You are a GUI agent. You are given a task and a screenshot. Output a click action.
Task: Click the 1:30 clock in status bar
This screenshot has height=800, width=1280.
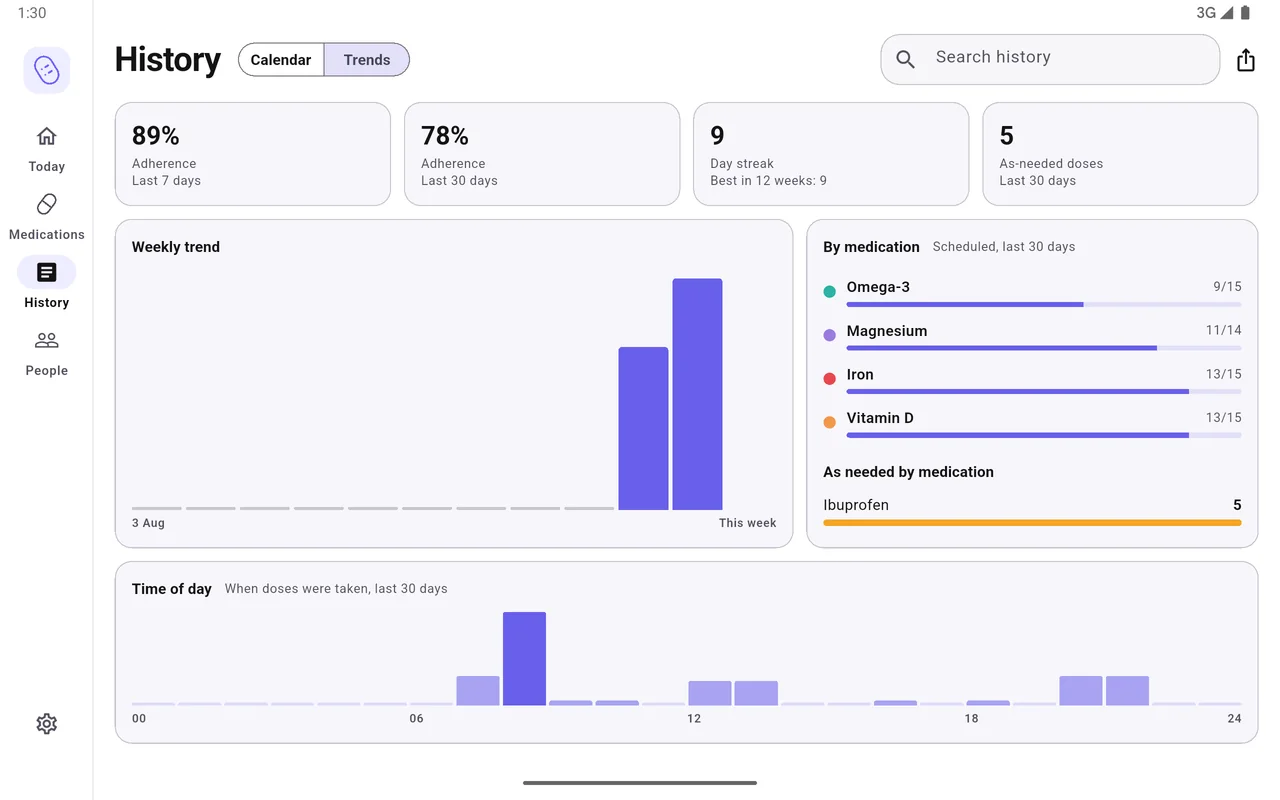click(x=32, y=13)
